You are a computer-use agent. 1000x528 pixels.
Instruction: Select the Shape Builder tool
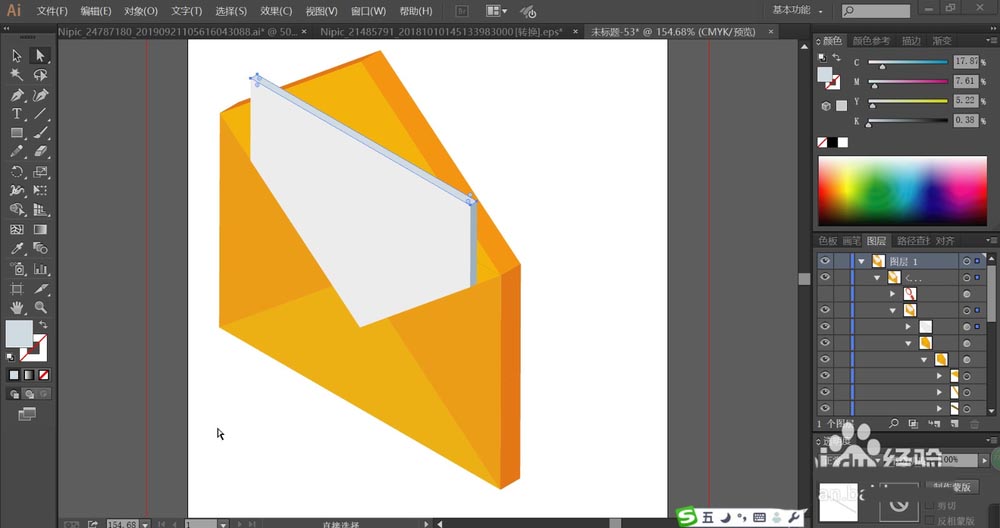click(17, 210)
